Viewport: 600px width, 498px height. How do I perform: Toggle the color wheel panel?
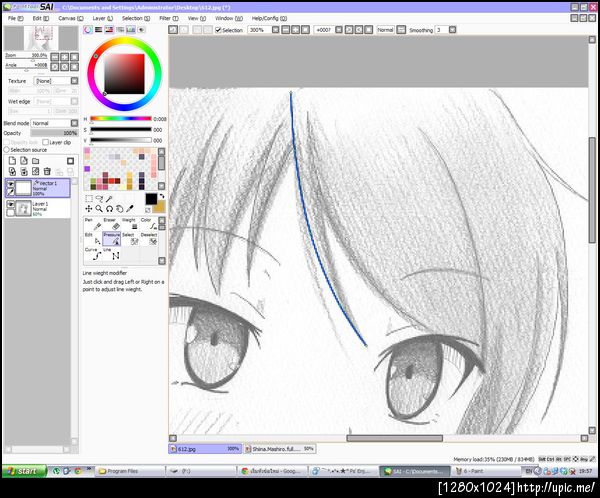click(88, 29)
